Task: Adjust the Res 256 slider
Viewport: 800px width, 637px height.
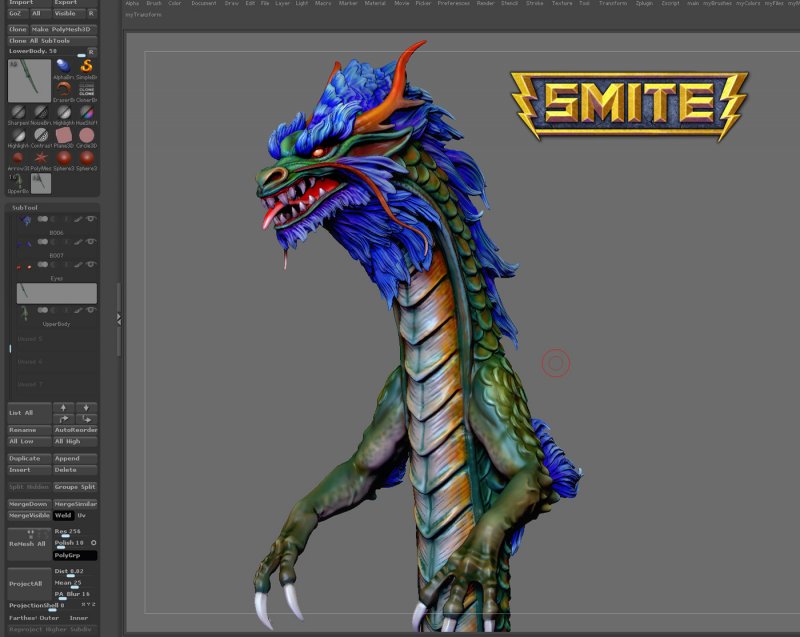Action: (75, 532)
